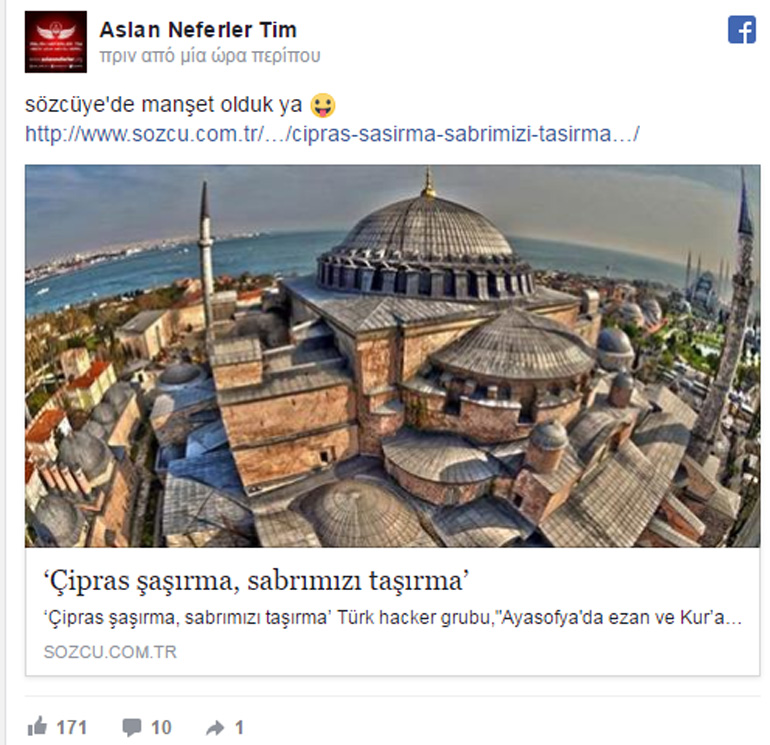Click the comment speech bubble icon
Viewport: 770px width, 745px height.
[132, 727]
